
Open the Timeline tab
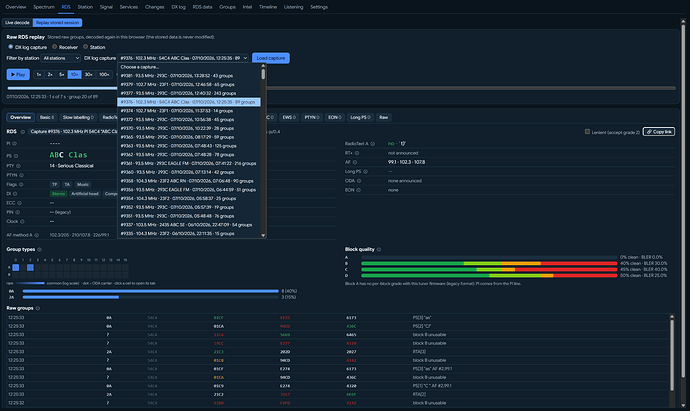coord(268,7)
